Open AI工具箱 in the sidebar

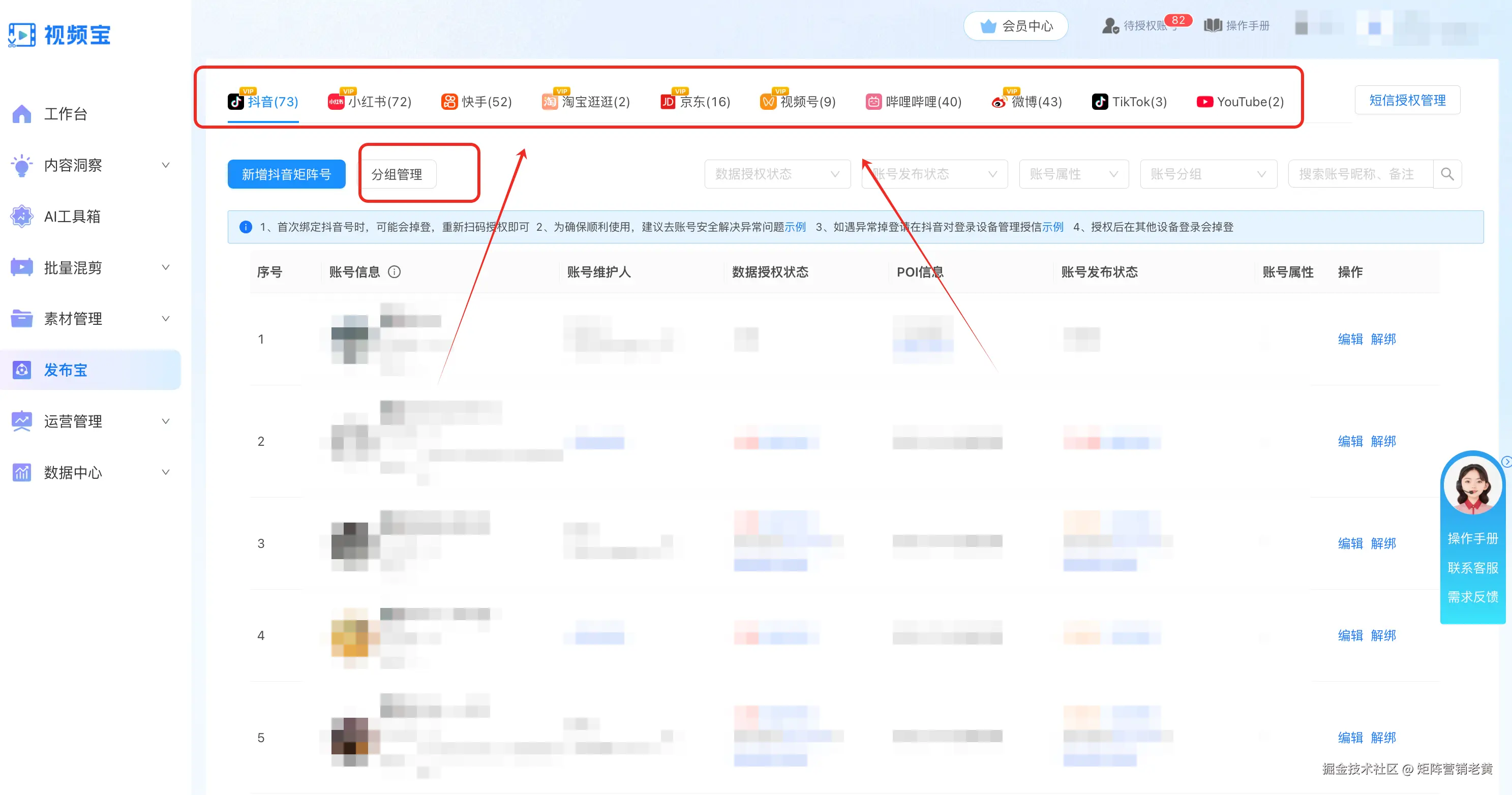(x=72, y=217)
